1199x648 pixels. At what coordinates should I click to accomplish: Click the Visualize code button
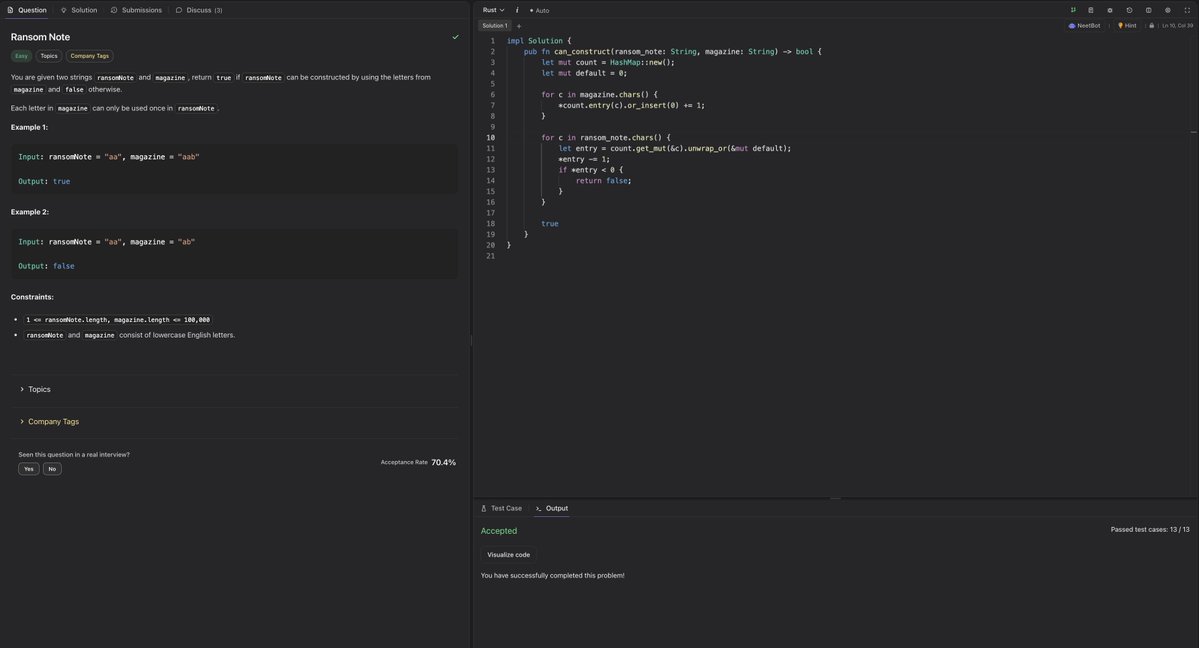point(509,555)
